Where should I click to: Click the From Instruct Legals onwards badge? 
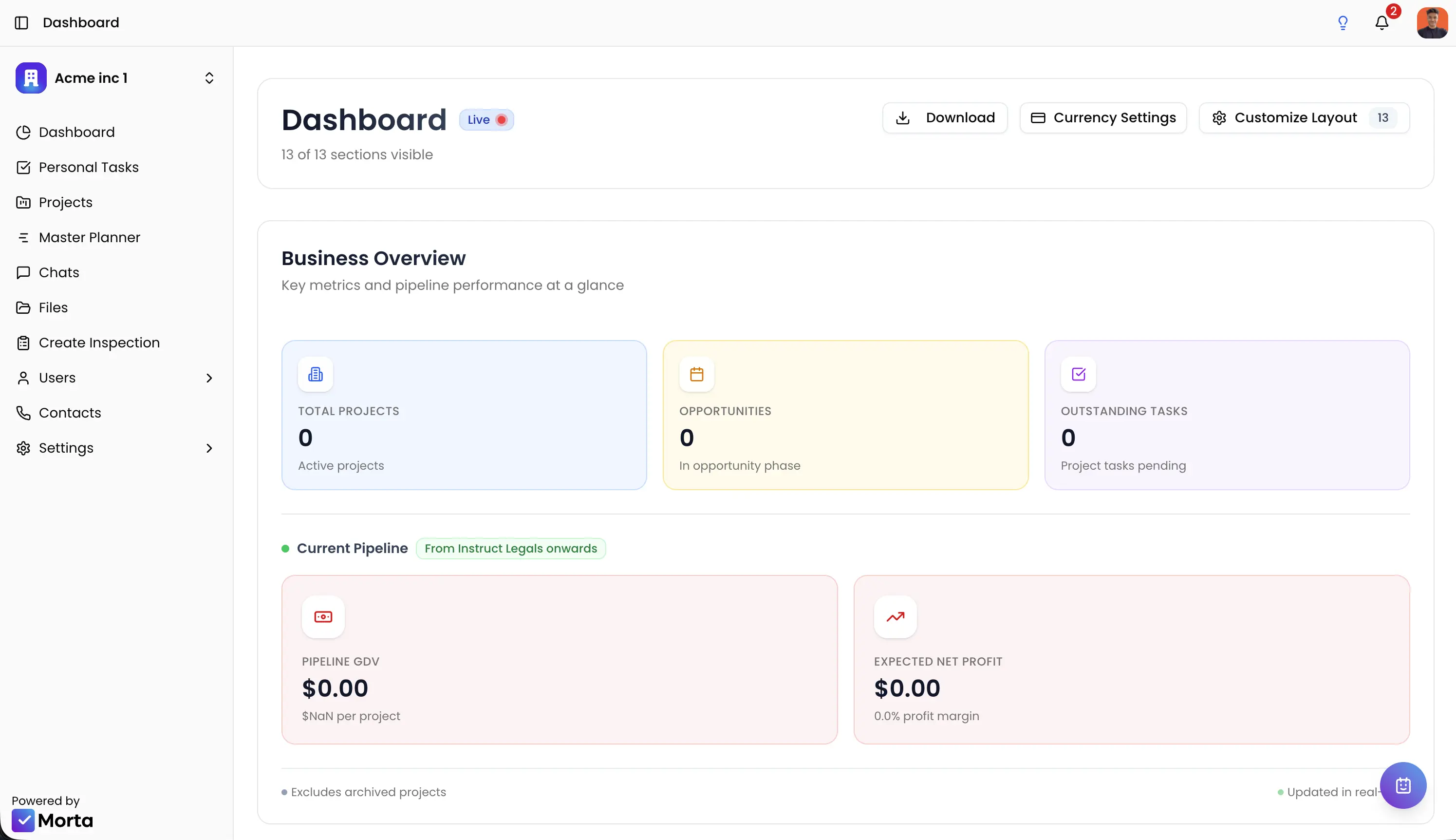click(x=511, y=548)
